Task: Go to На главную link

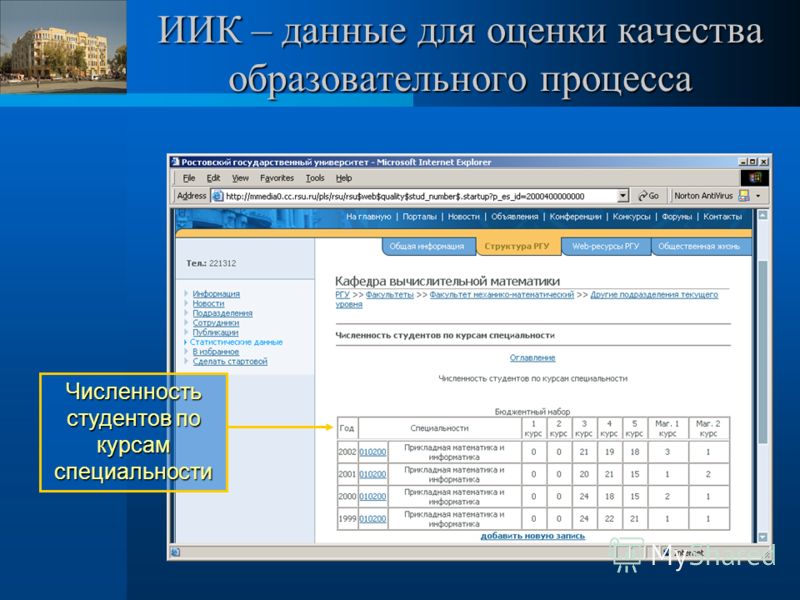Action: click(x=368, y=217)
